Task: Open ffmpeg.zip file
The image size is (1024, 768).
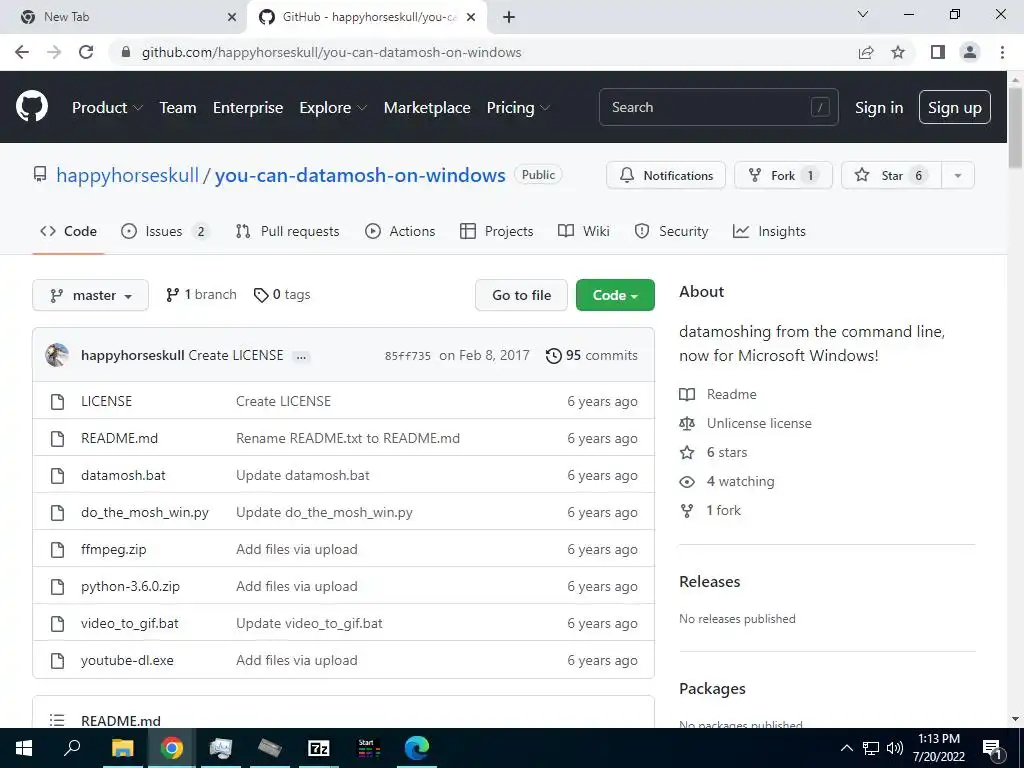Action: [114, 549]
